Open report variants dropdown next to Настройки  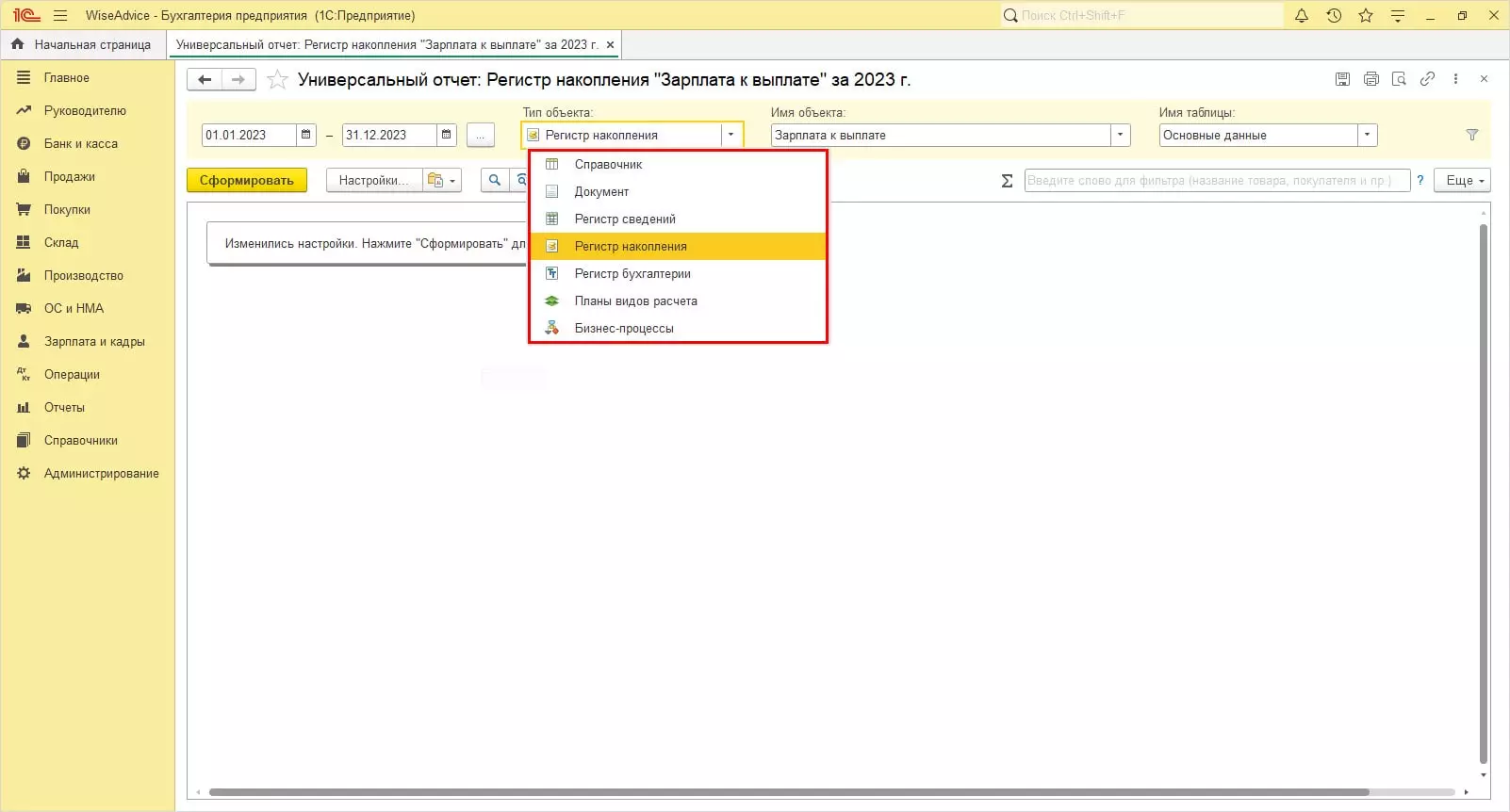(x=442, y=180)
